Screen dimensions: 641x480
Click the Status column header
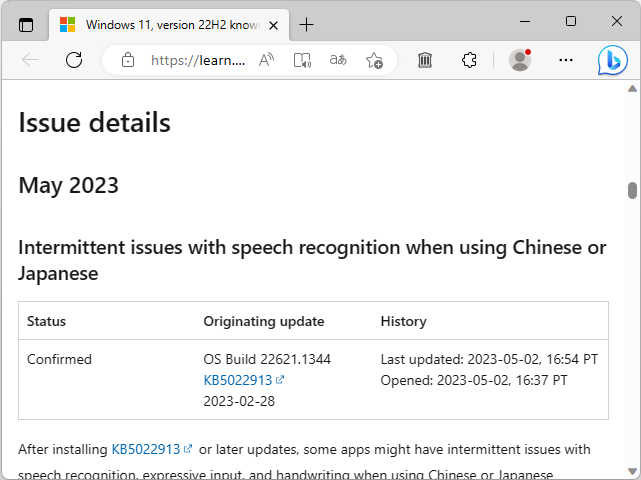tap(46, 321)
